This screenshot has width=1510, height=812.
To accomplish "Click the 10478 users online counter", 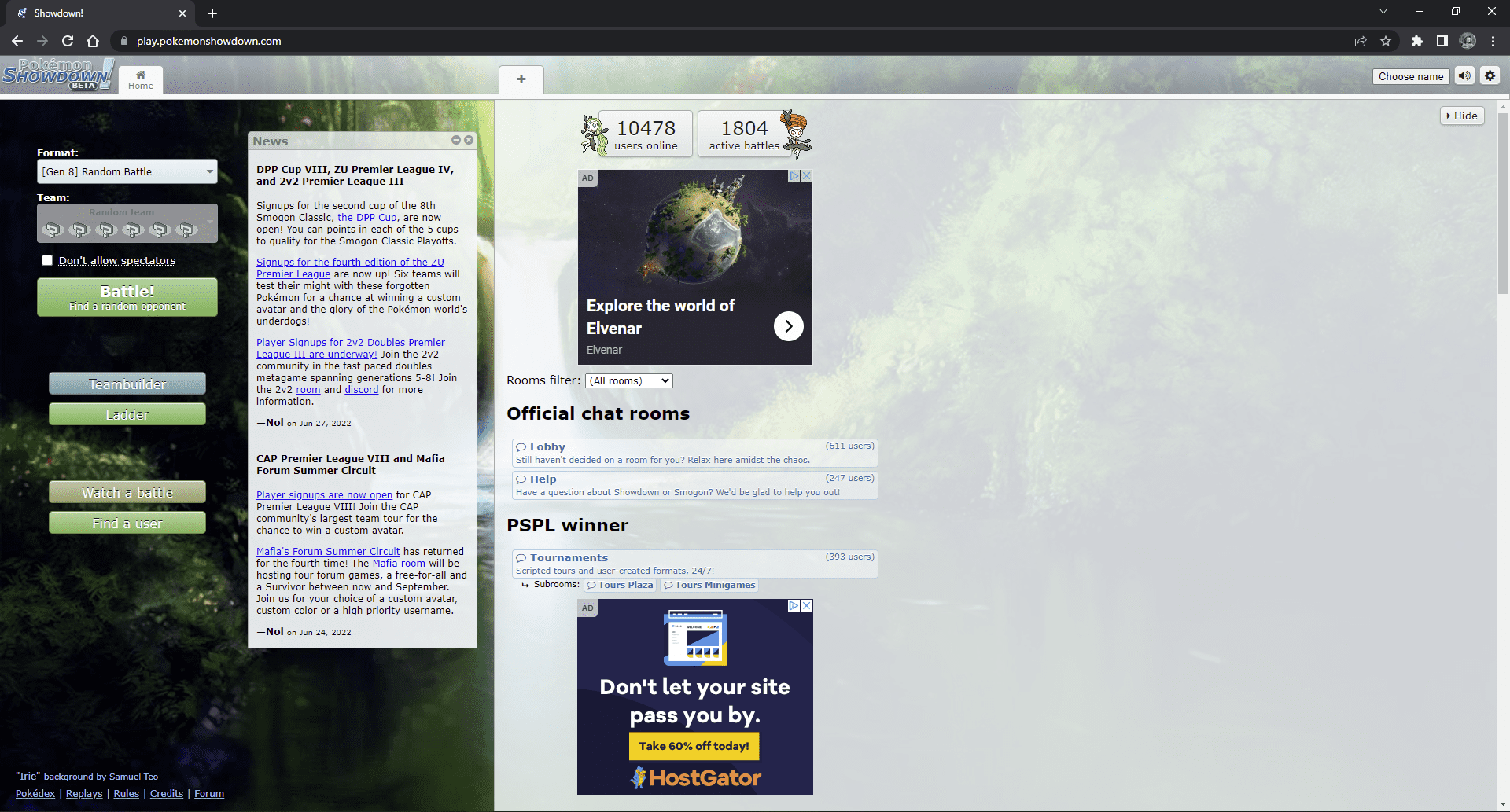I will point(646,134).
